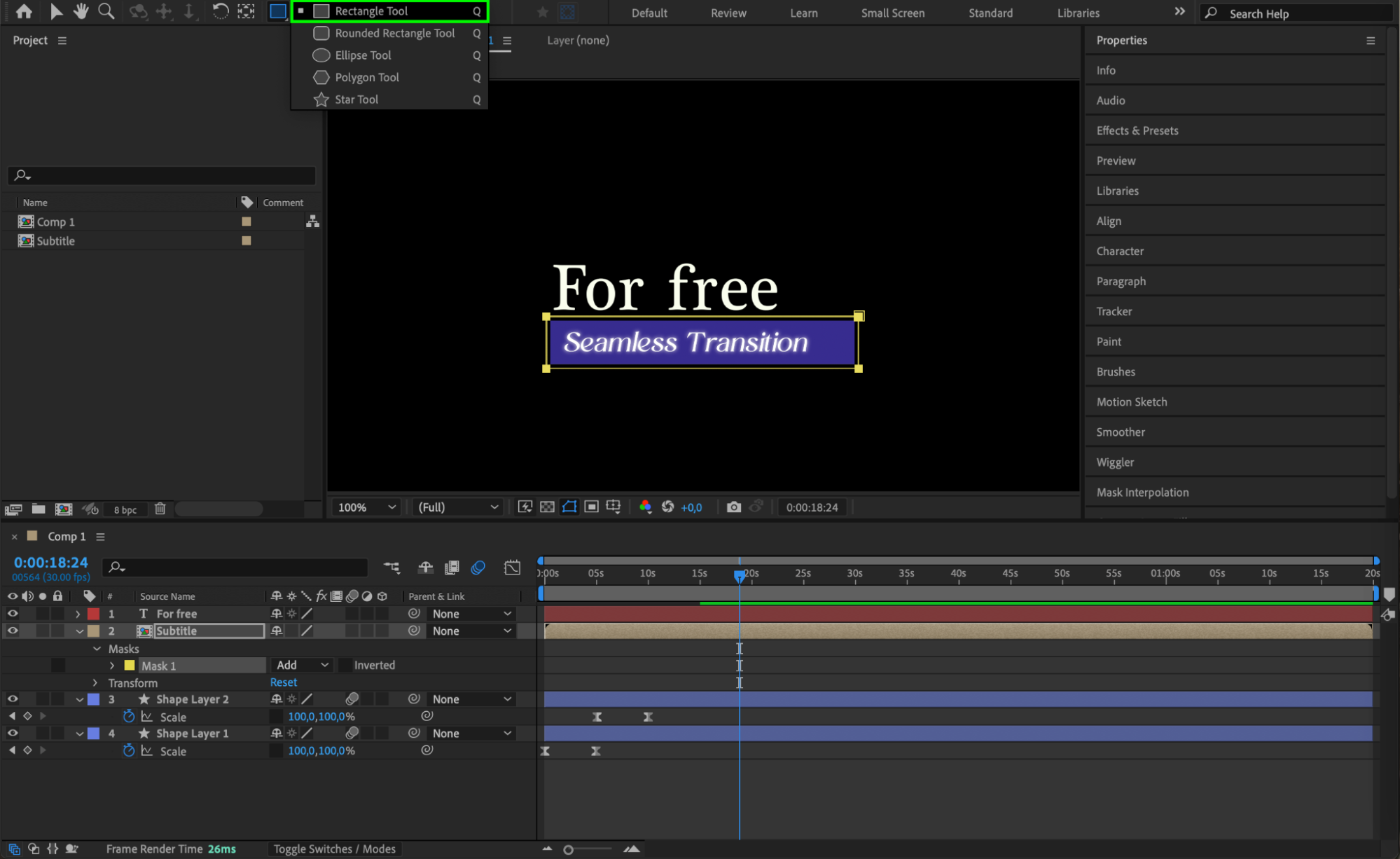1400x859 pixels.
Task: Click the trash icon in Project panel
Action: [x=160, y=509]
